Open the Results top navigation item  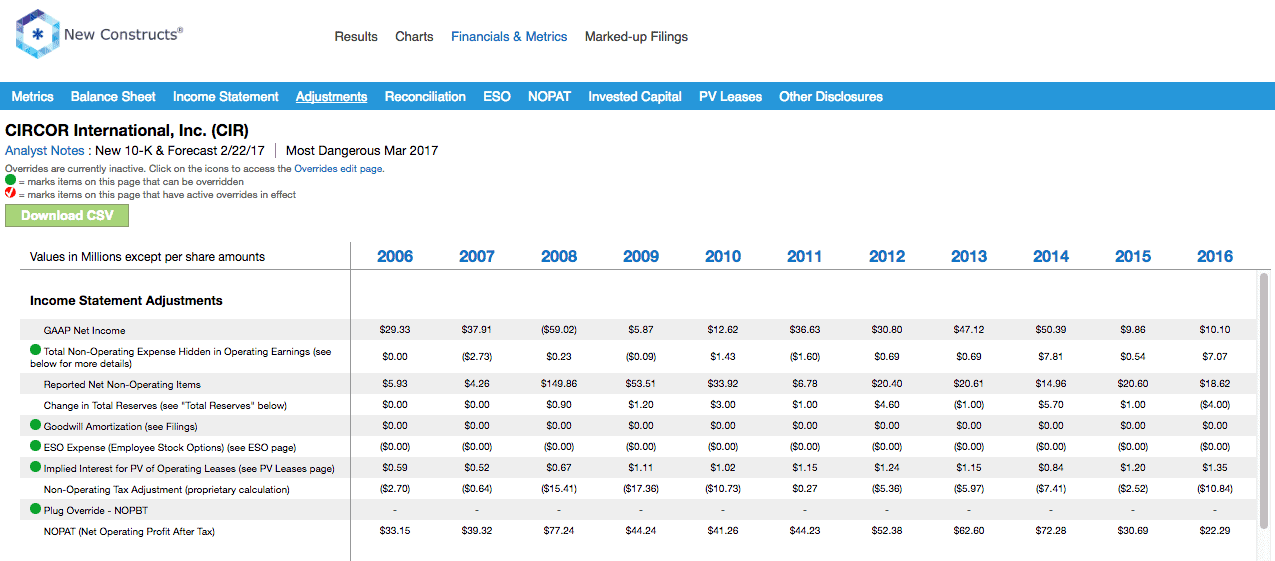(x=356, y=36)
